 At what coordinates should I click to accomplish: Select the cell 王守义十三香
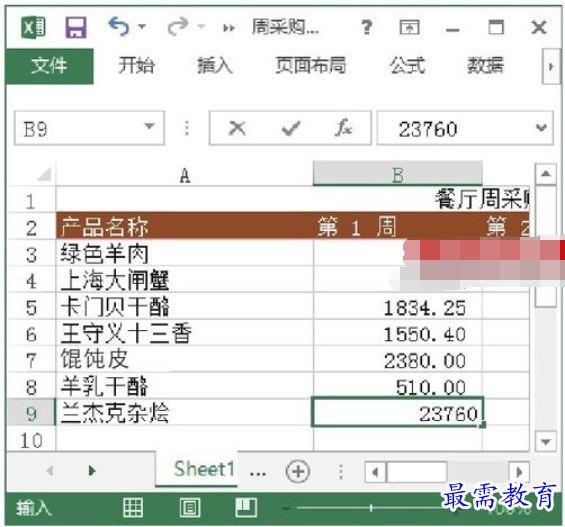[x=184, y=333]
